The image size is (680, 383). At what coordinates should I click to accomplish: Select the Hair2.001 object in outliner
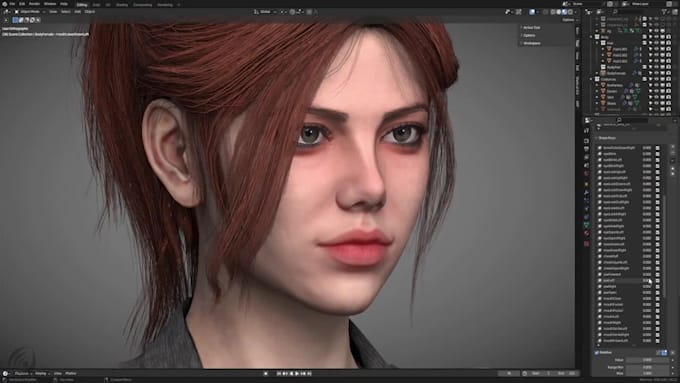620,55
